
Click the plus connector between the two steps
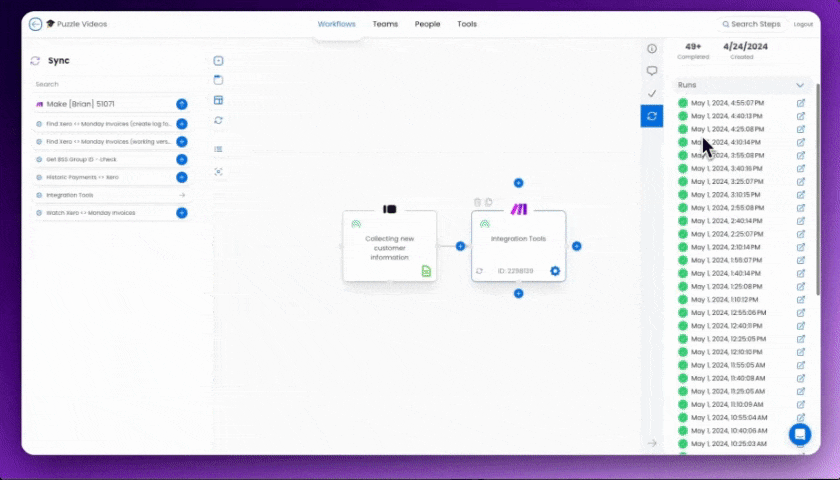(460, 246)
